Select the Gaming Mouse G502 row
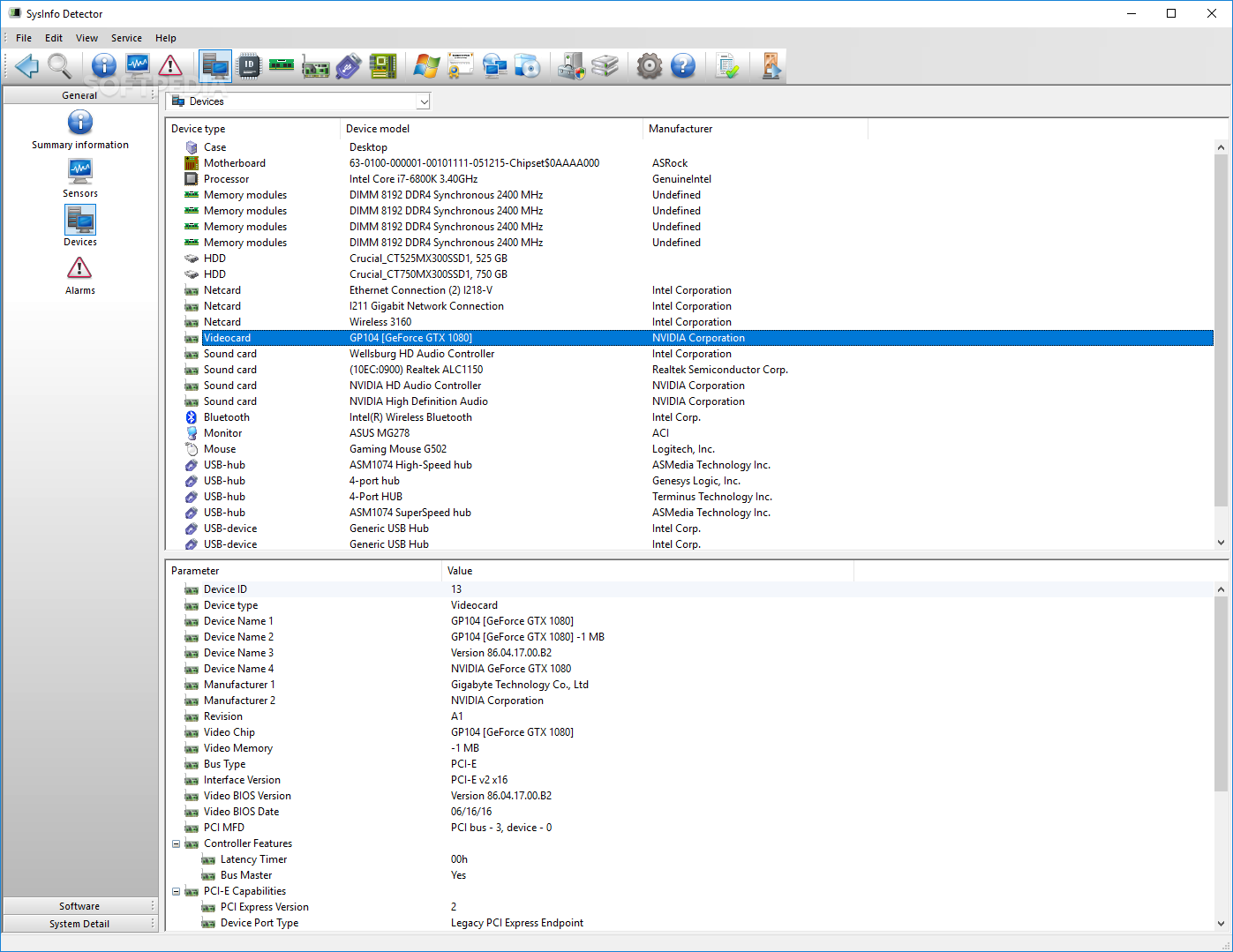This screenshot has width=1233, height=952. (690, 449)
